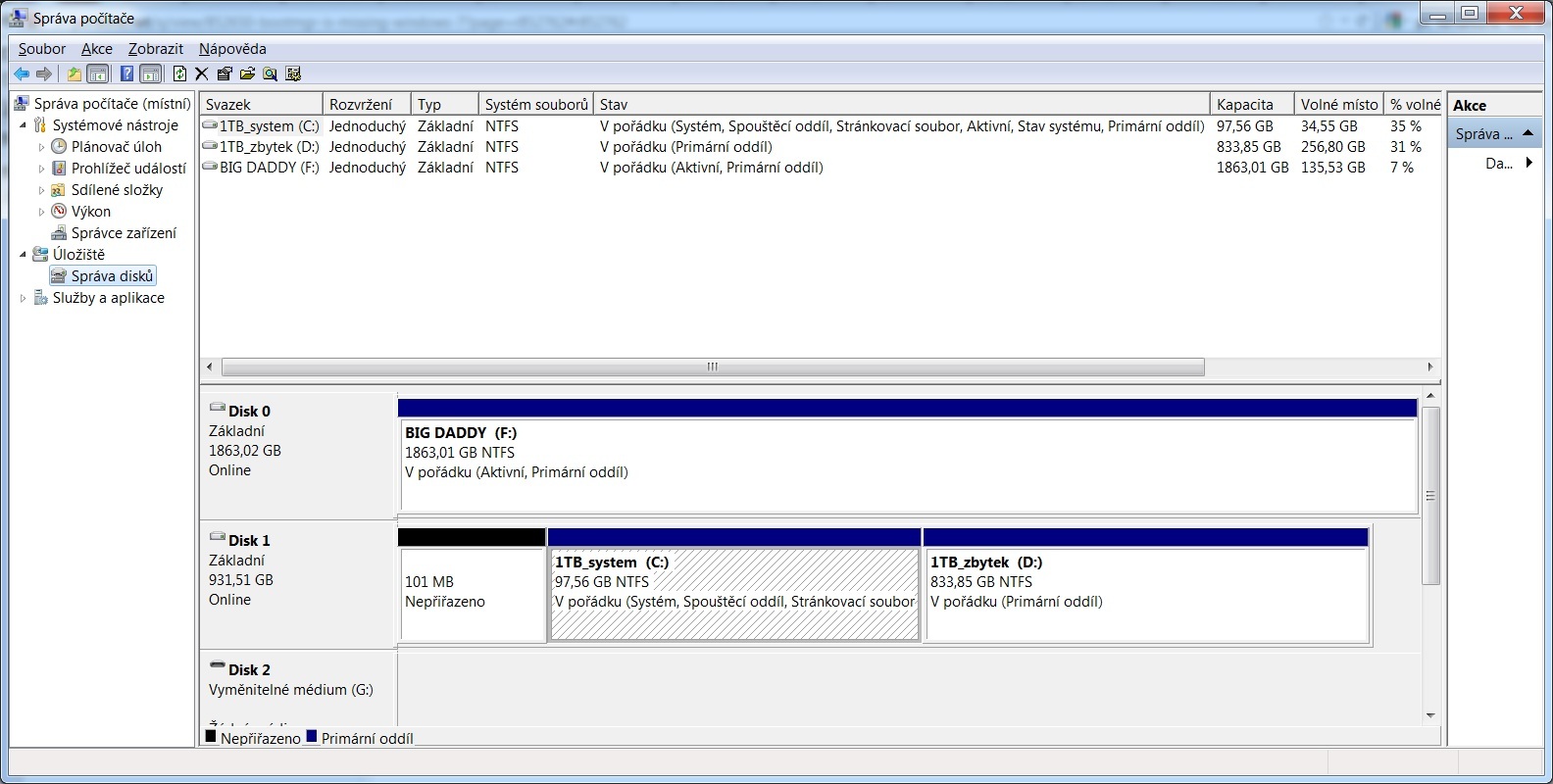Select the 1TB_zbytek (D:) volume row

coord(822,147)
